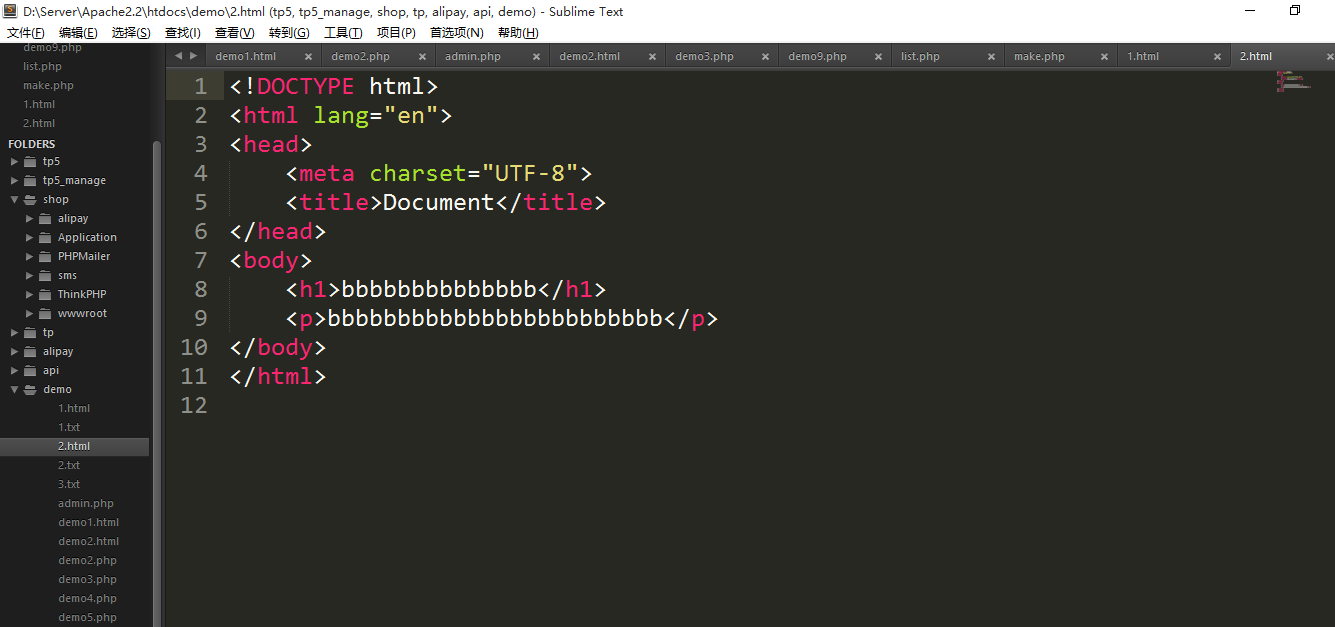Expand the wwwroot subfolder arrow

click(x=30, y=314)
